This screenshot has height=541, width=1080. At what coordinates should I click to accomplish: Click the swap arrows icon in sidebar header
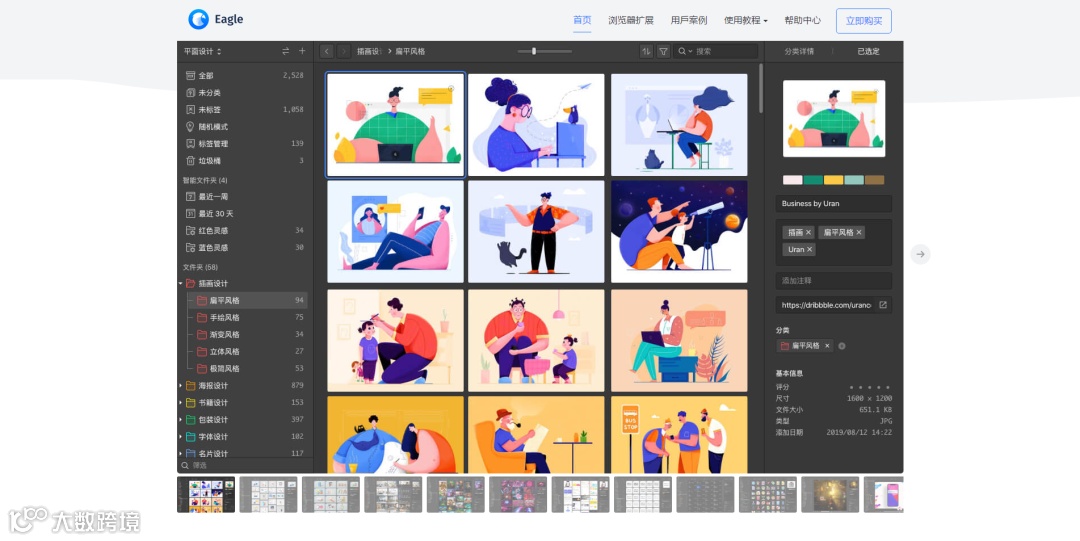pyautogui.click(x=285, y=51)
